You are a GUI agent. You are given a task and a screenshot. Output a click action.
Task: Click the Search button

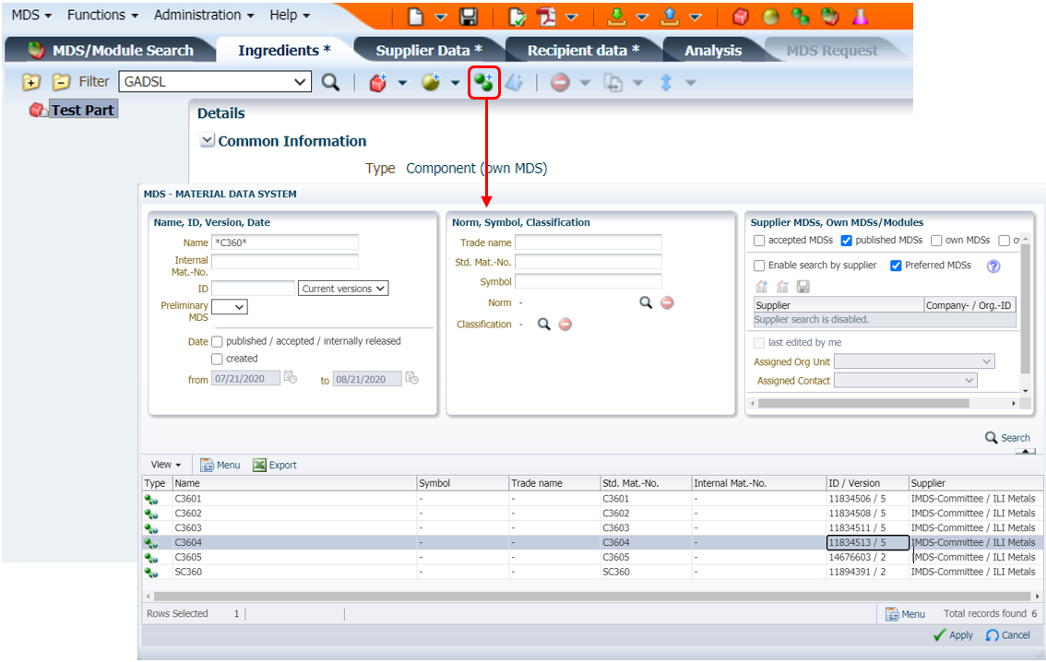[1007, 437]
